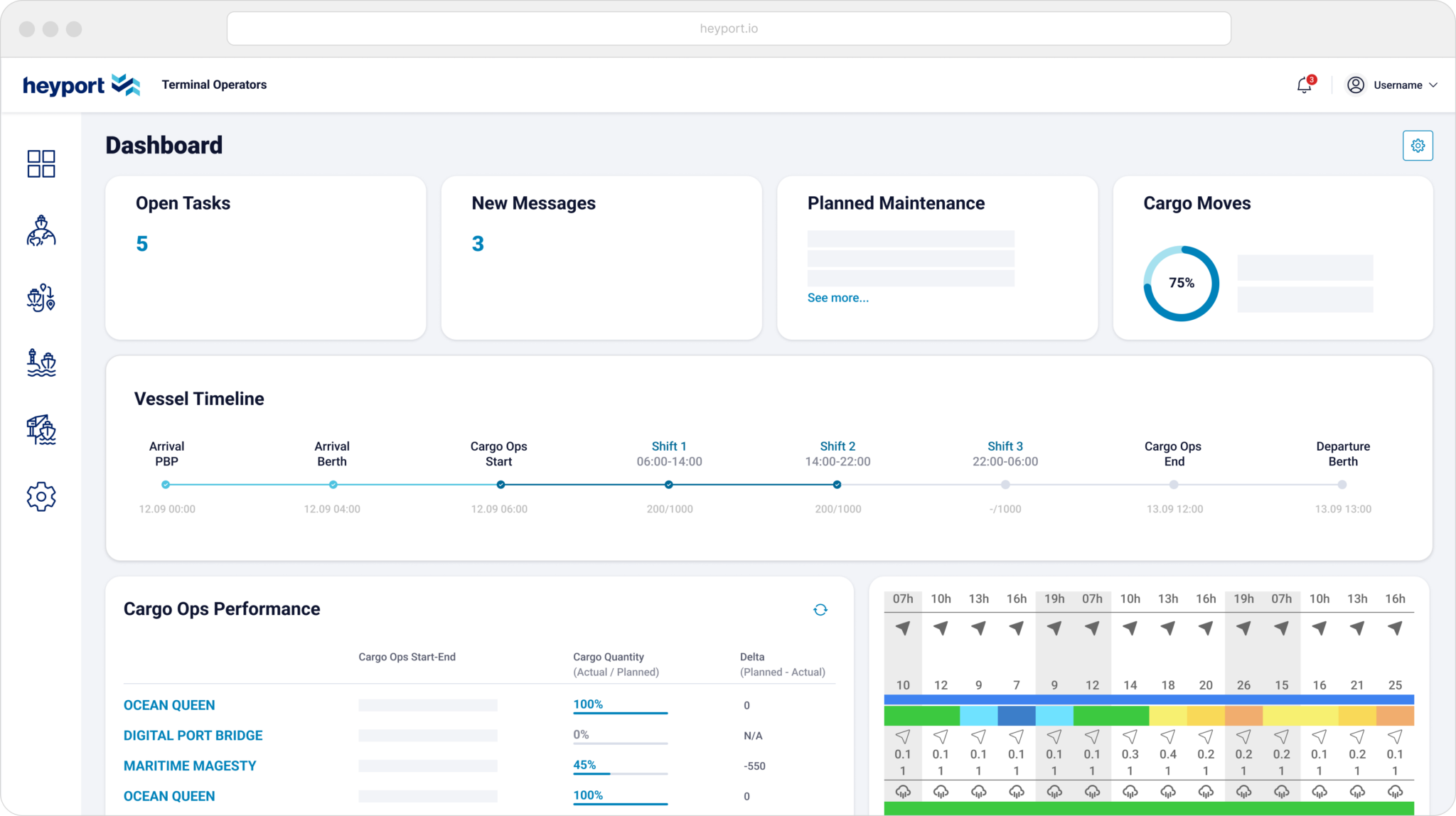1456x816 pixels.
Task: Open the notification bell with badge
Action: pyautogui.click(x=1305, y=85)
